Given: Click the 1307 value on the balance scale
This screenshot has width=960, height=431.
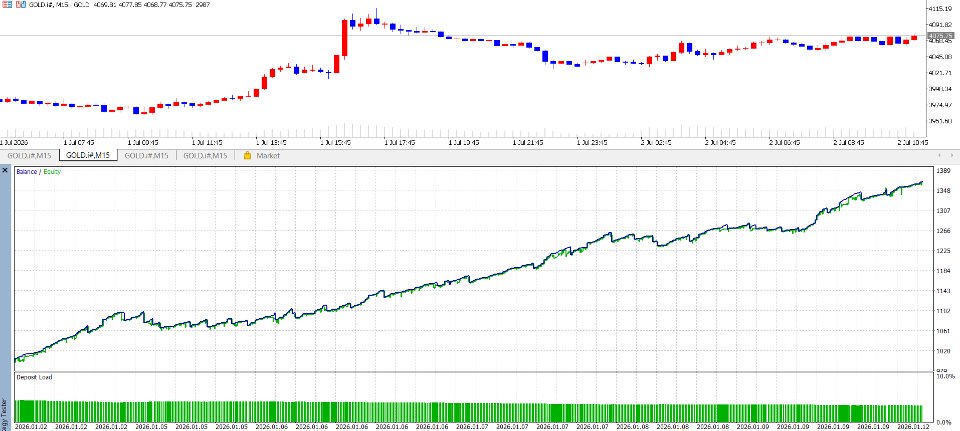Looking at the screenshot, I should click(943, 211).
